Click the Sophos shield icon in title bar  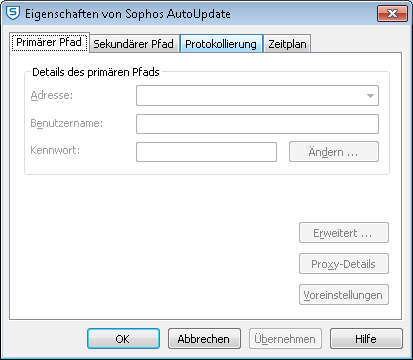point(13,13)
